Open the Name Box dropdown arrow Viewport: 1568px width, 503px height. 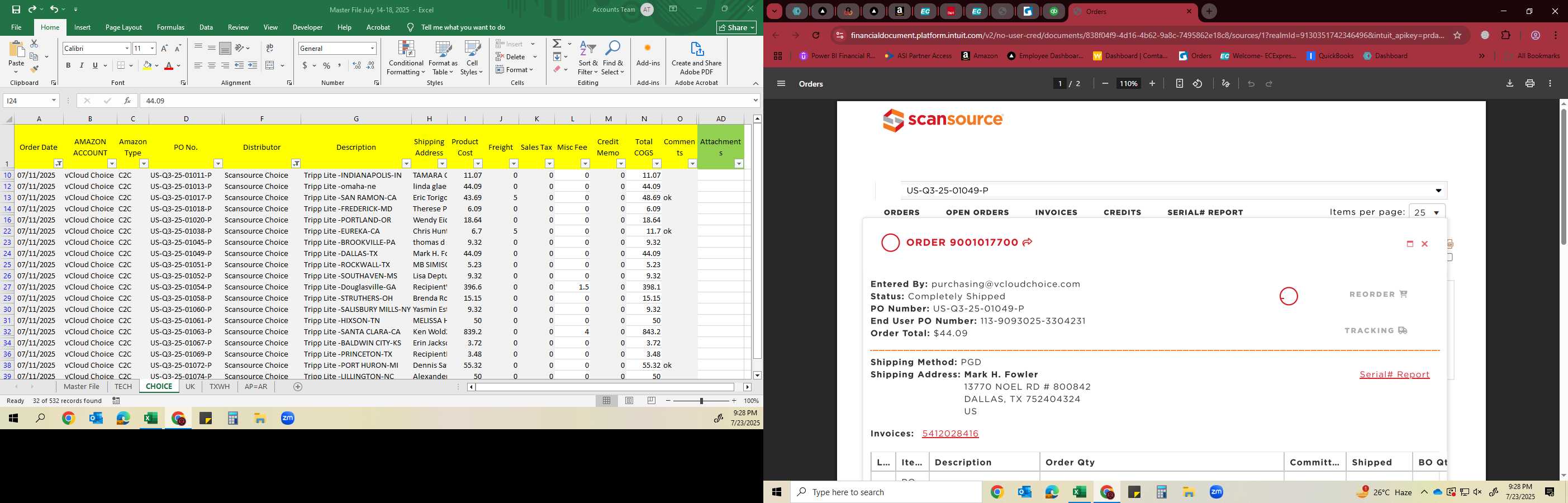click(54, 101)
